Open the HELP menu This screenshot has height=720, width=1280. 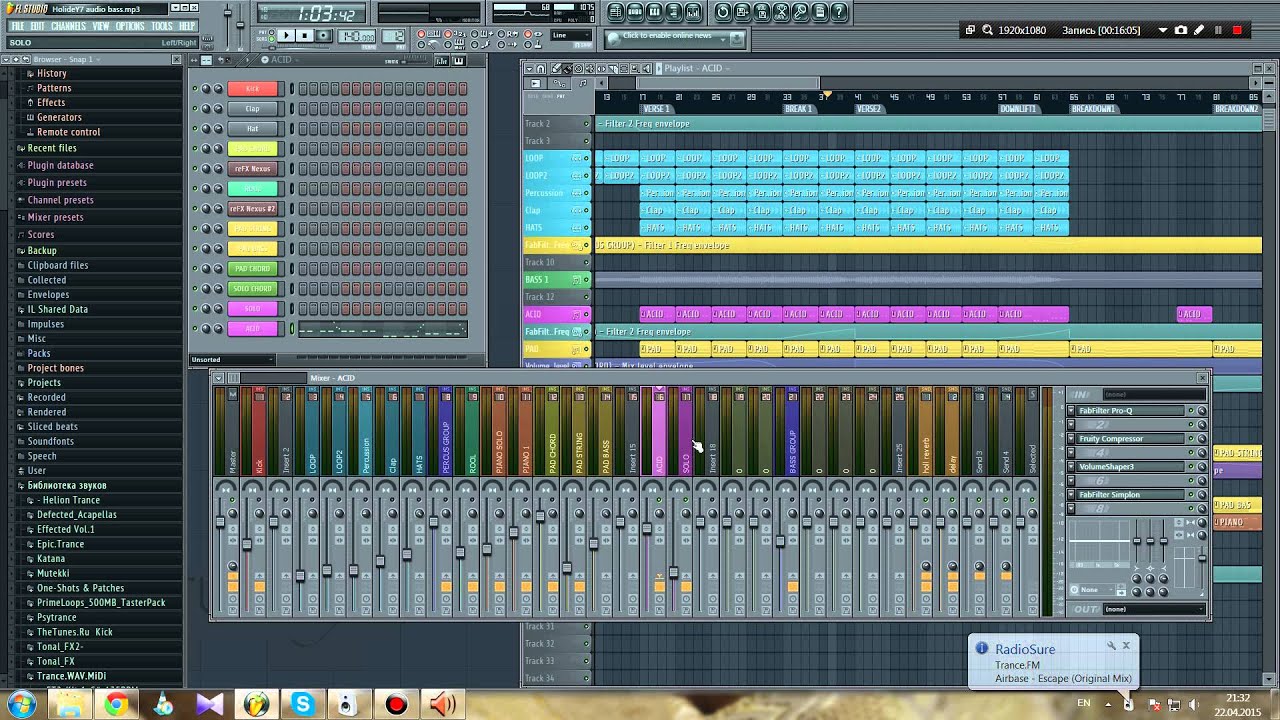187,26
